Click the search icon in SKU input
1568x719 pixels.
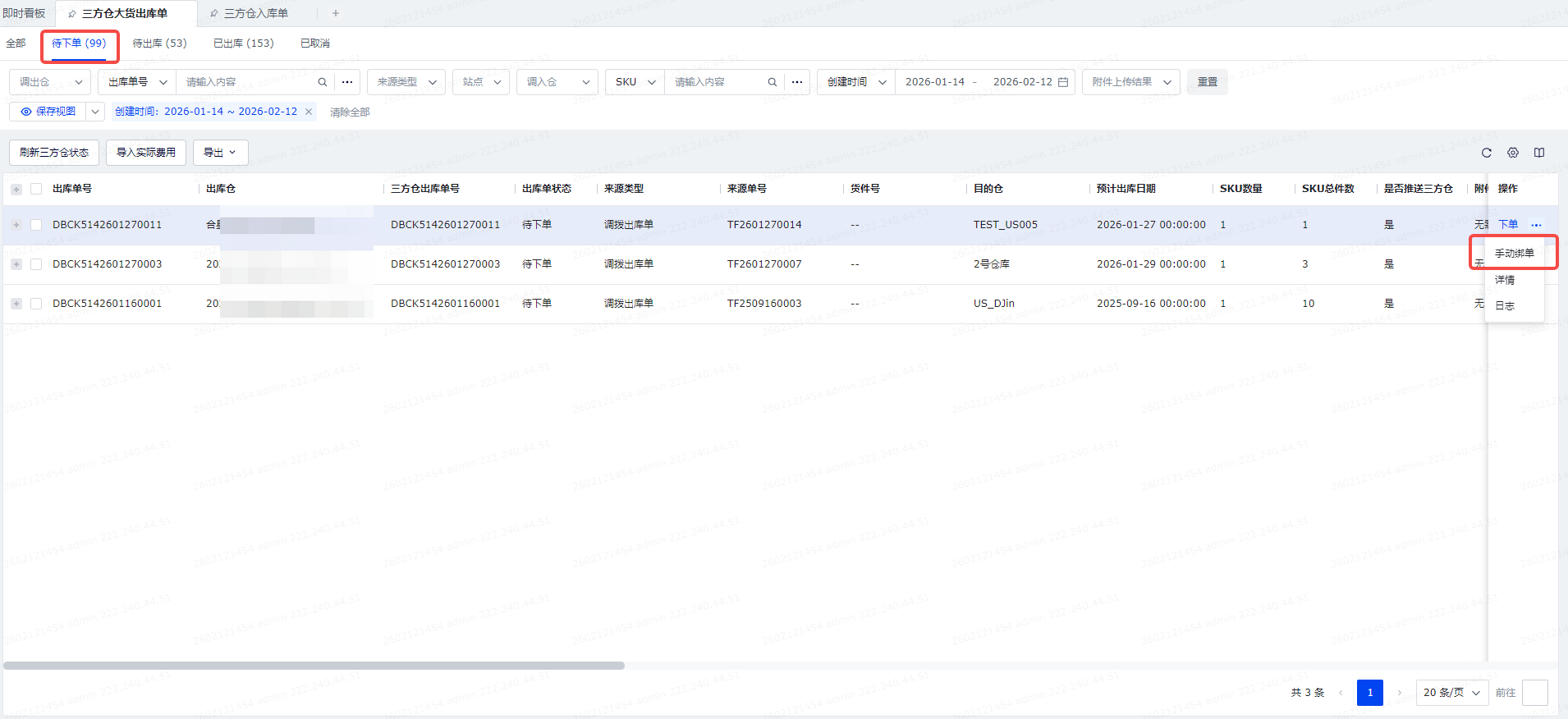[x=772, y=82]
